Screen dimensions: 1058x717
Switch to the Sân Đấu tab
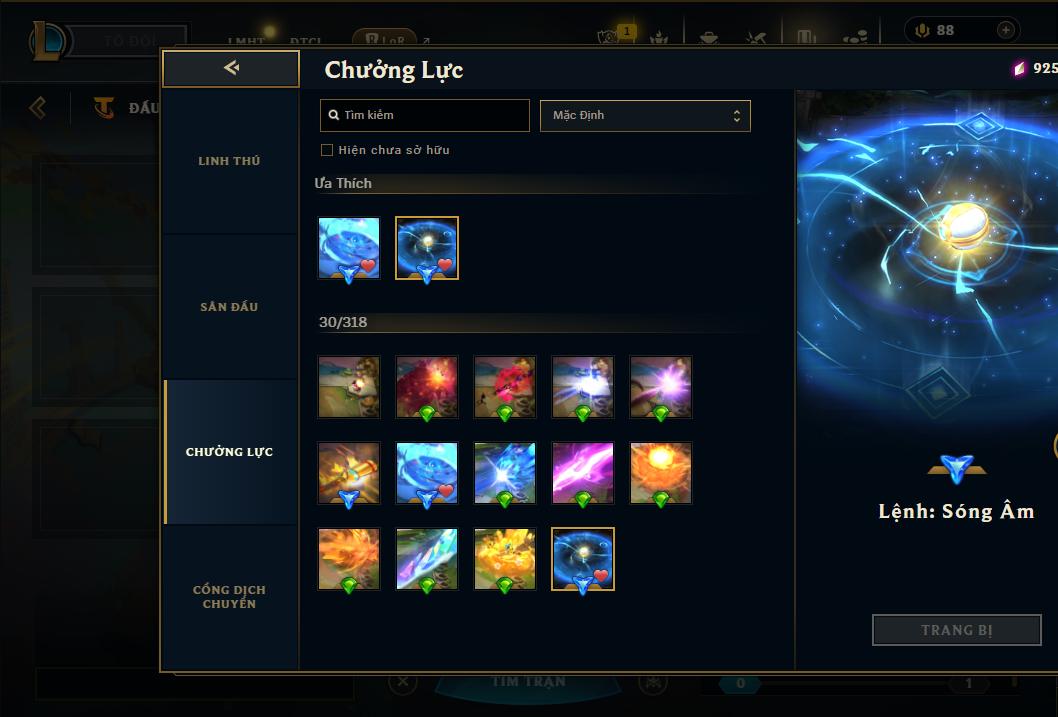click(229, 307)
